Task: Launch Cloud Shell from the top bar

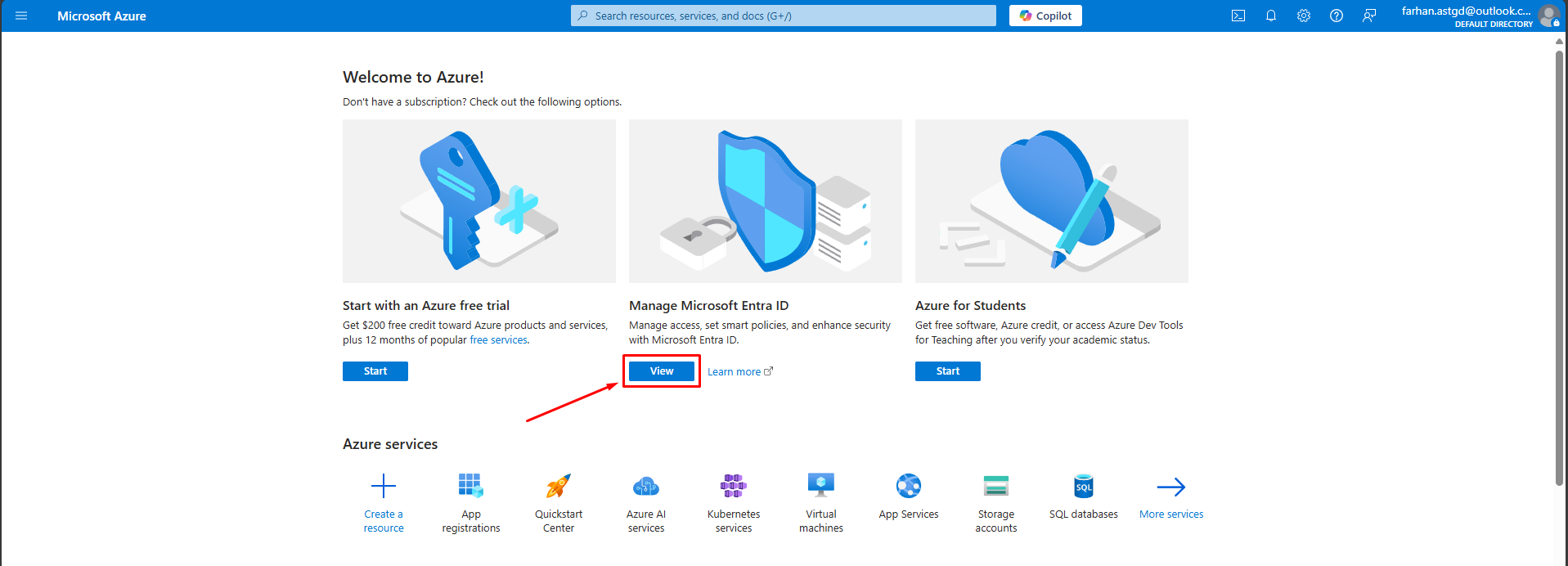Action: [1238, 16]
